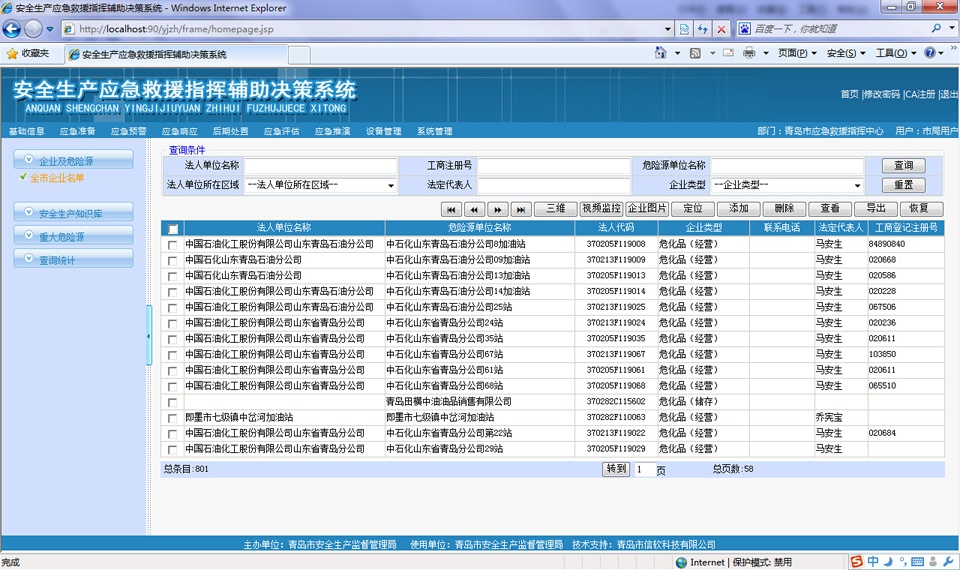The width and height of the screenshot is (960, 570).
Task: Click the IE Print icon
Action: (749, 53)
